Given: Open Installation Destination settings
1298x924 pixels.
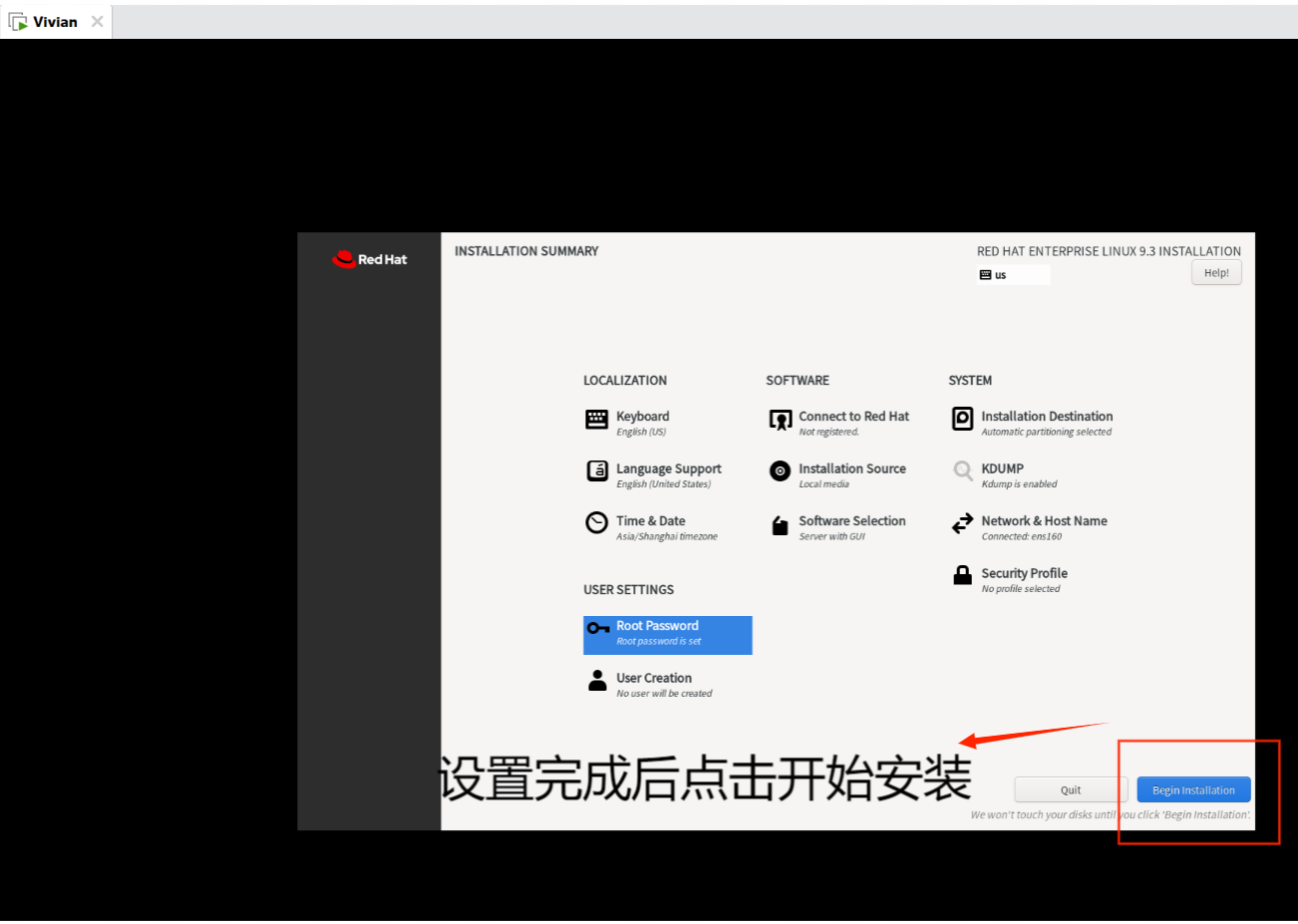Looking at the screenshot, I should [1047, 417].
